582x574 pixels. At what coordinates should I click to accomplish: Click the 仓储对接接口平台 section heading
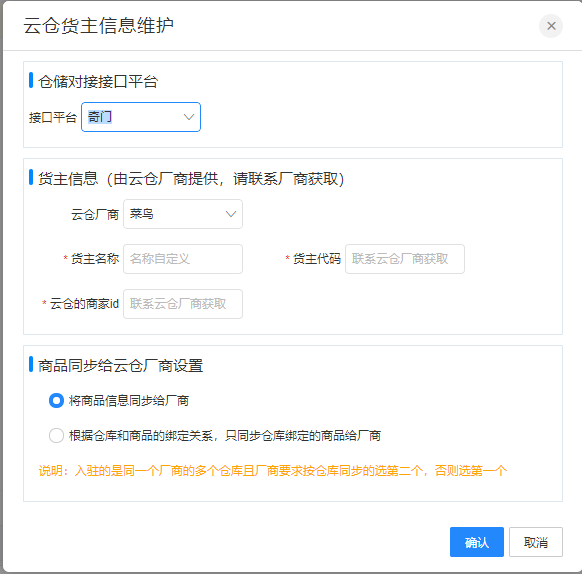(x=98, y=82)
